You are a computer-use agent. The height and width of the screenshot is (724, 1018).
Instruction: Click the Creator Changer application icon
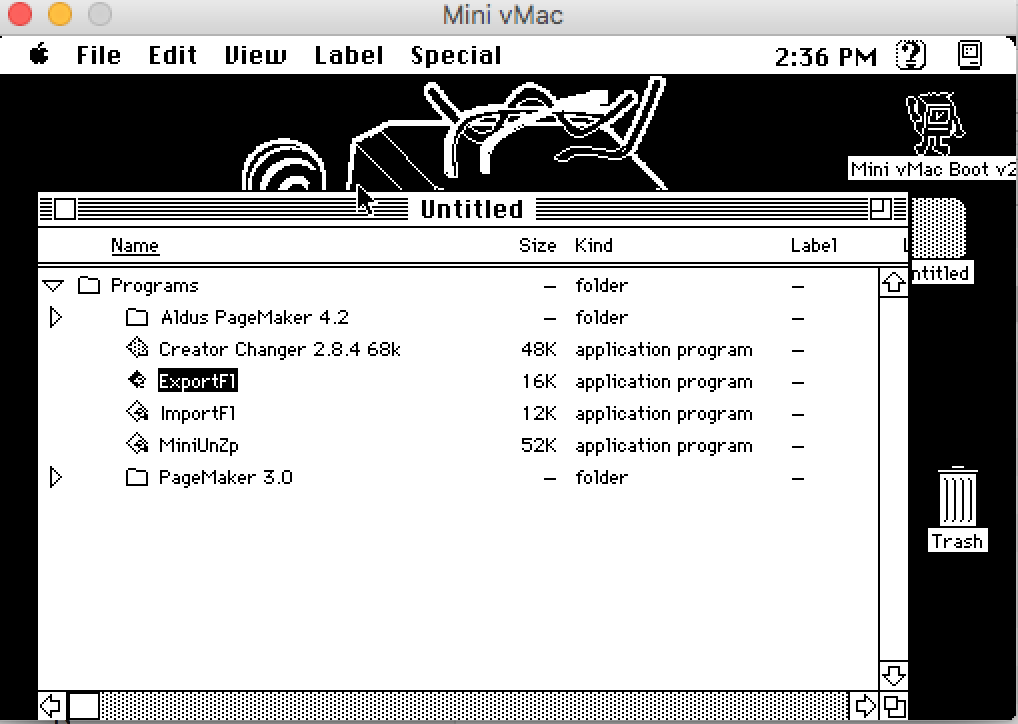[x=137, y=349]
